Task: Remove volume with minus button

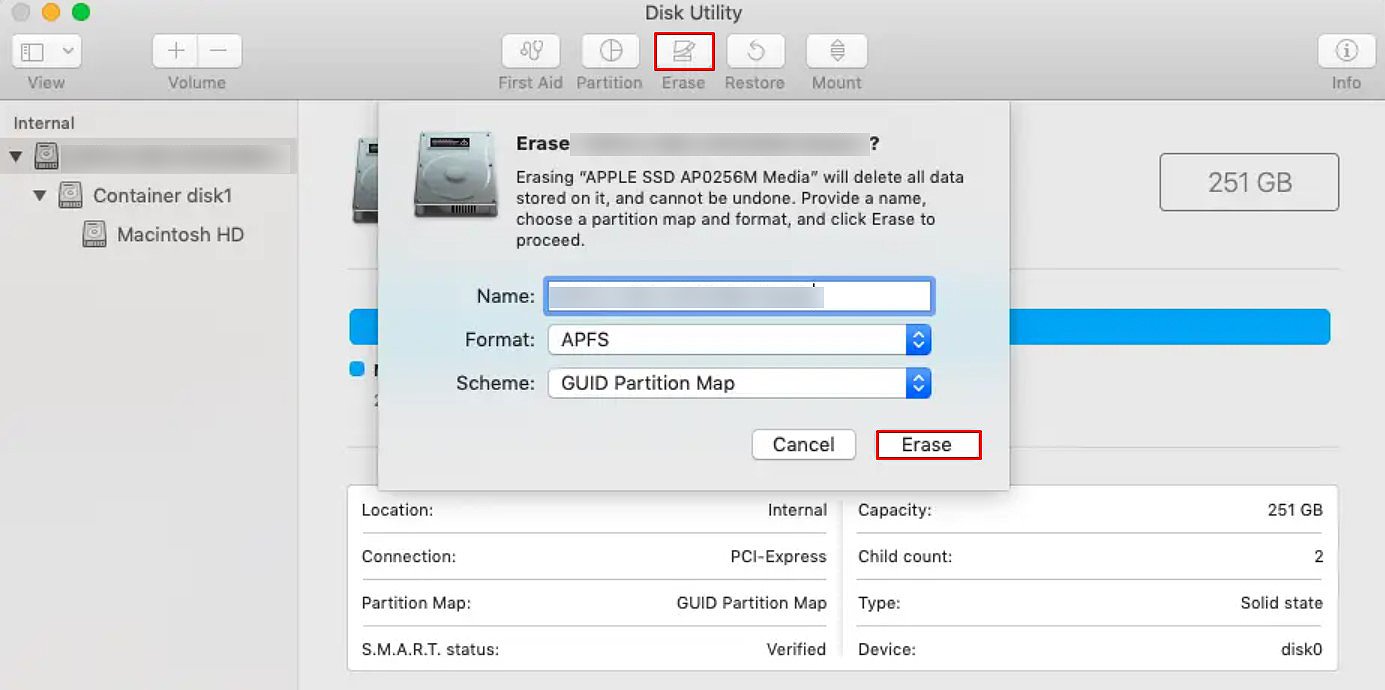Action: (220, 51)
